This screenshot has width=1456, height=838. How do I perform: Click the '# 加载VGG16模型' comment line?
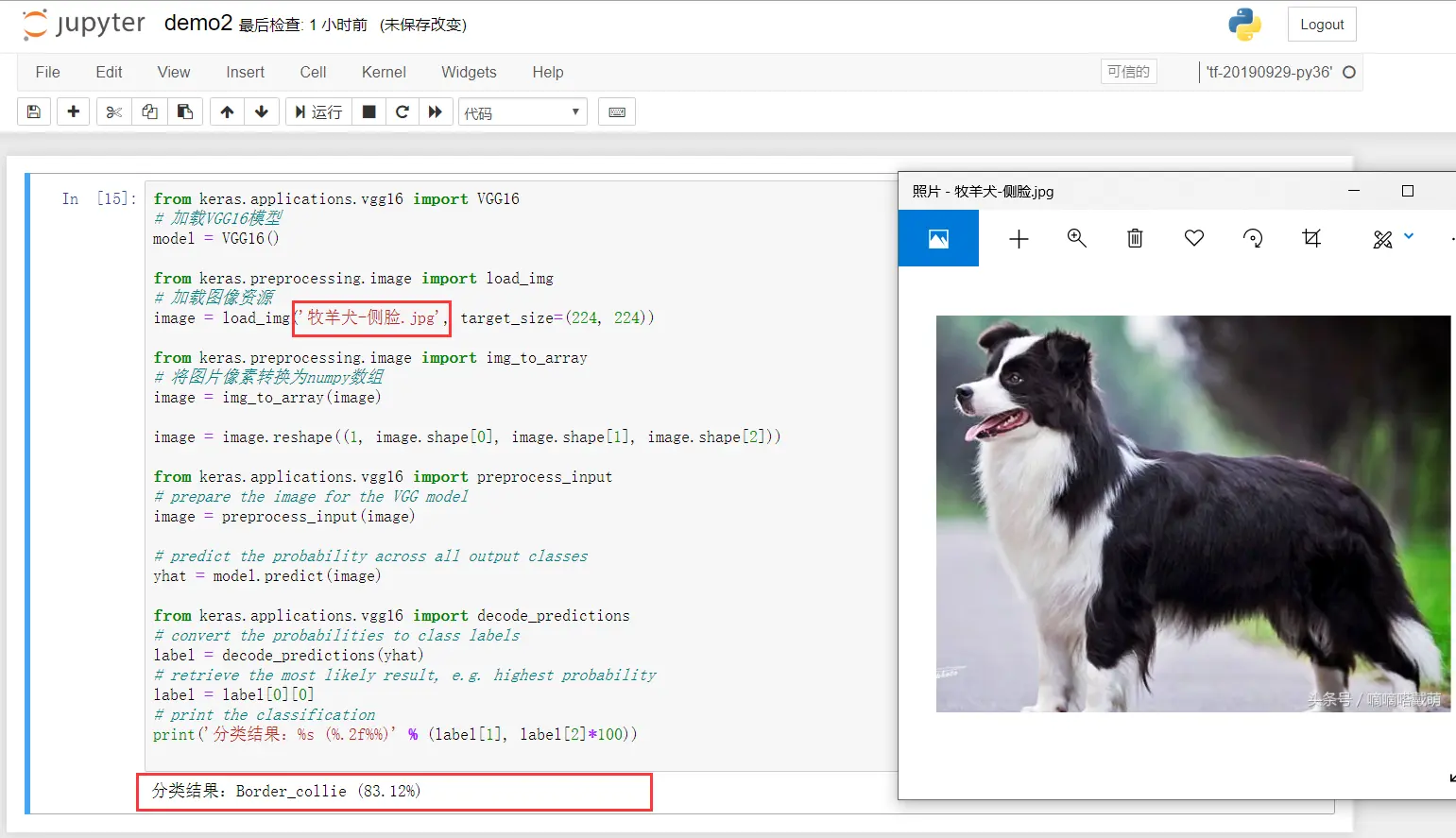[218, 218]
